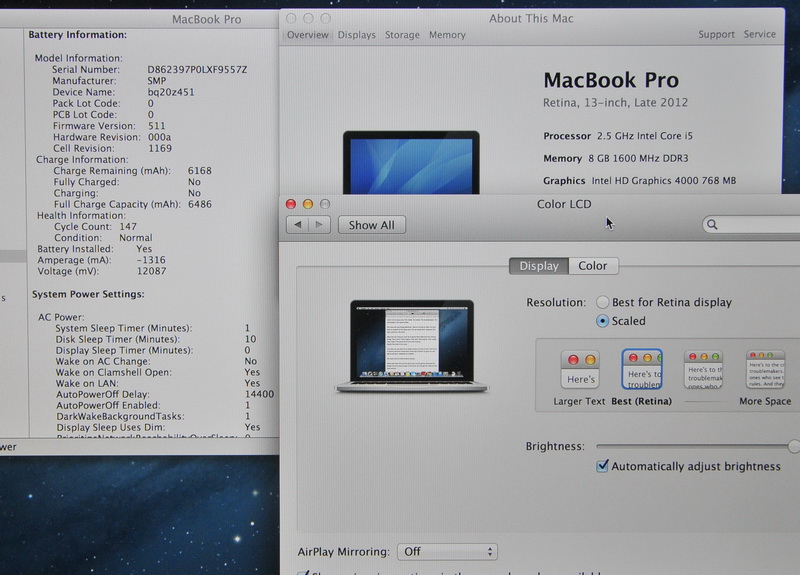Click the magnifier icon in the search field

pos(712,224)
